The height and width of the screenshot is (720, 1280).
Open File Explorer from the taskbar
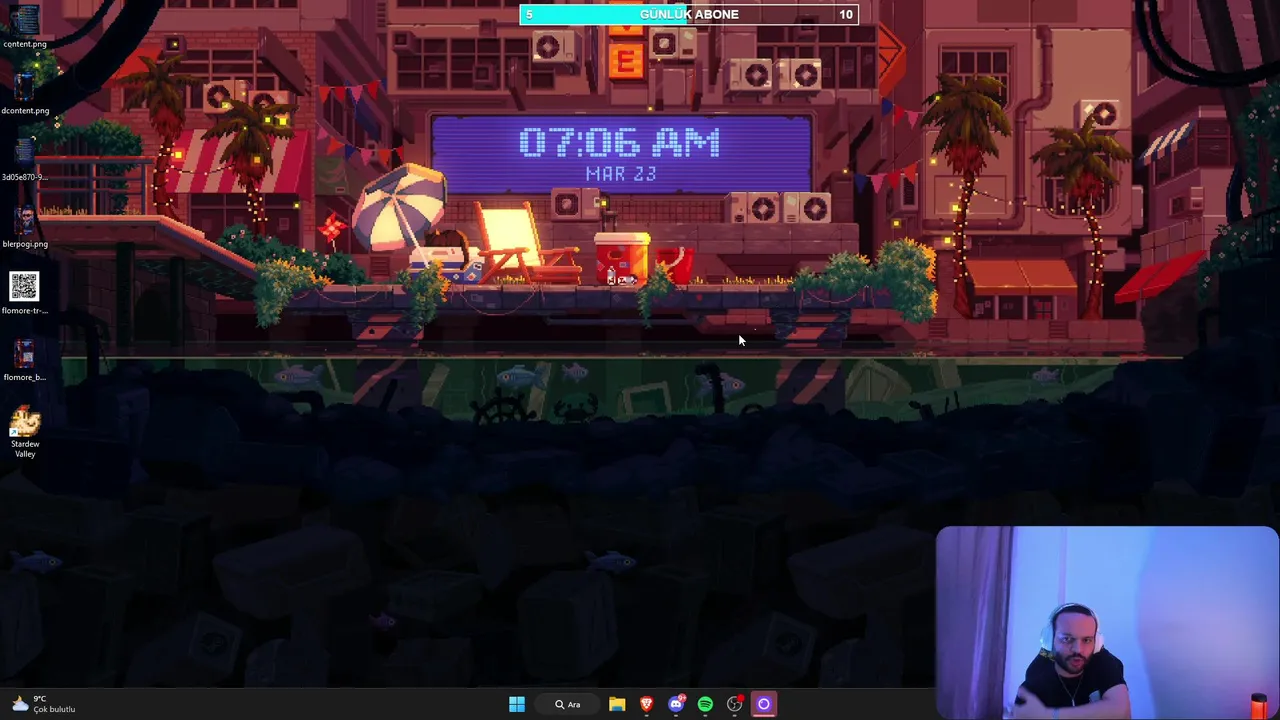click(x=617, y=704)
